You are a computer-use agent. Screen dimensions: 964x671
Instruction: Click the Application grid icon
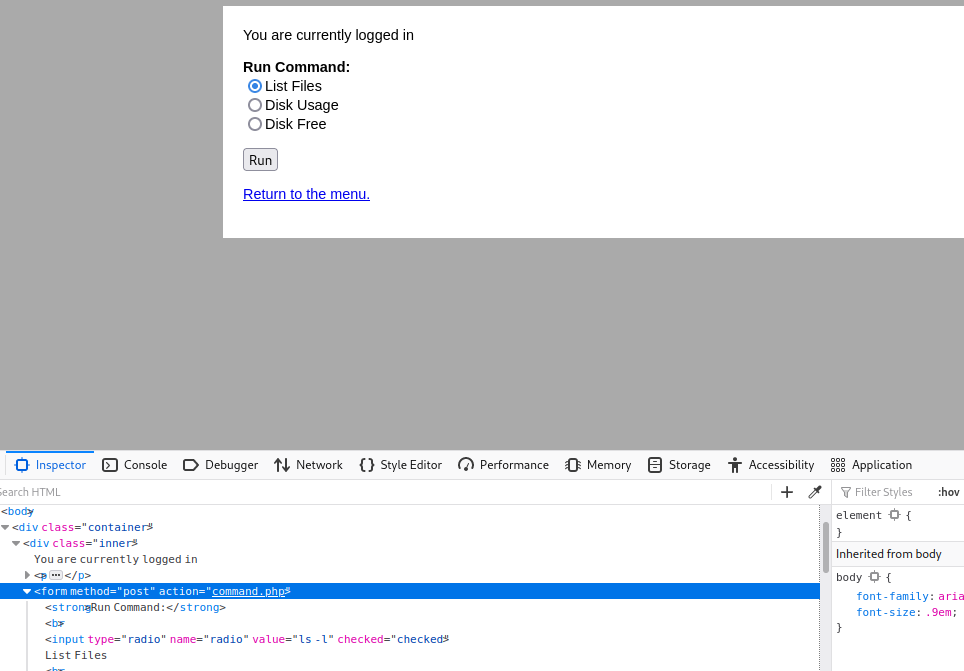[x=838, y=465]
